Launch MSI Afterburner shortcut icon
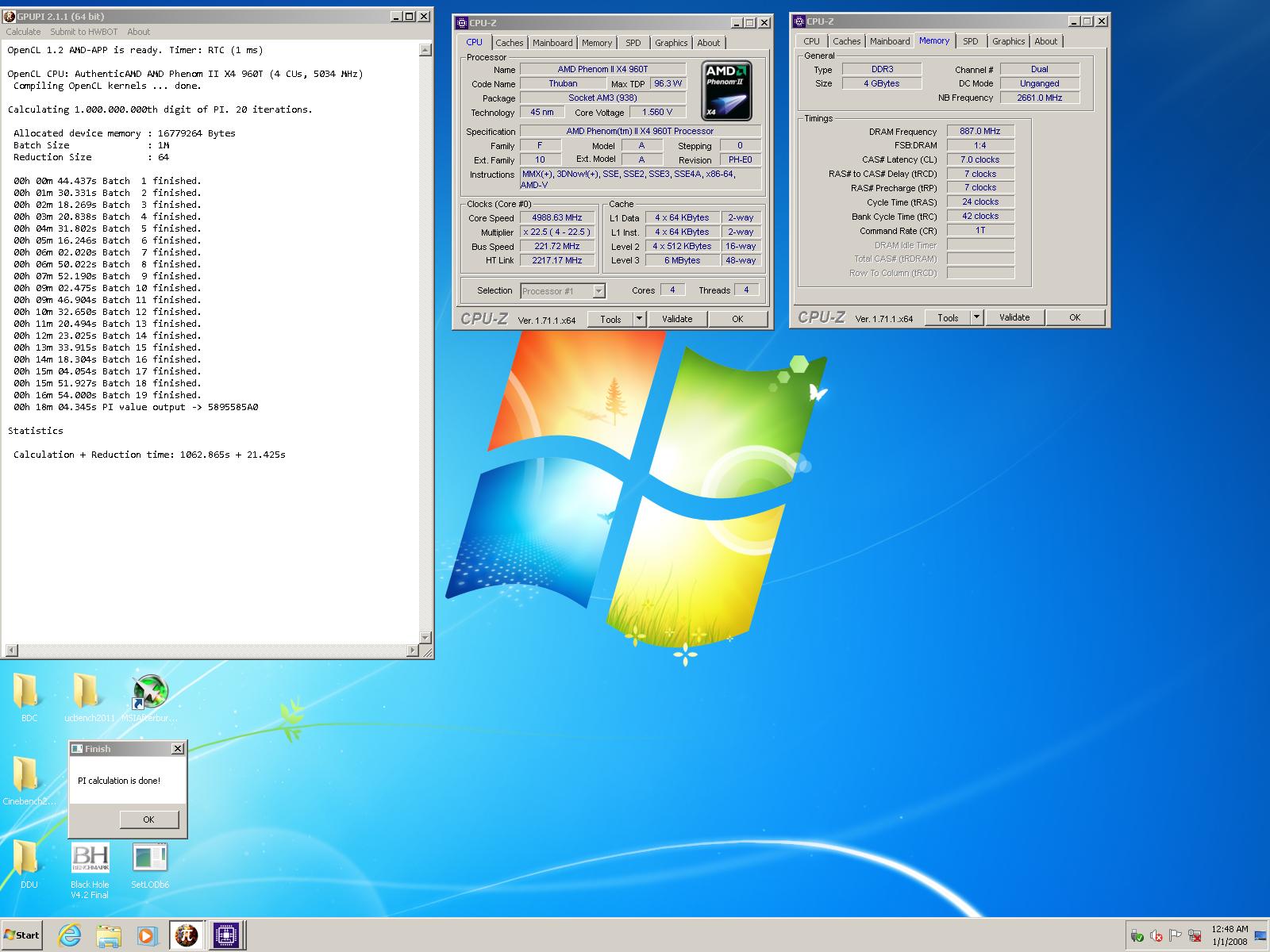The image size is (1270, 952). click(150, 691)
